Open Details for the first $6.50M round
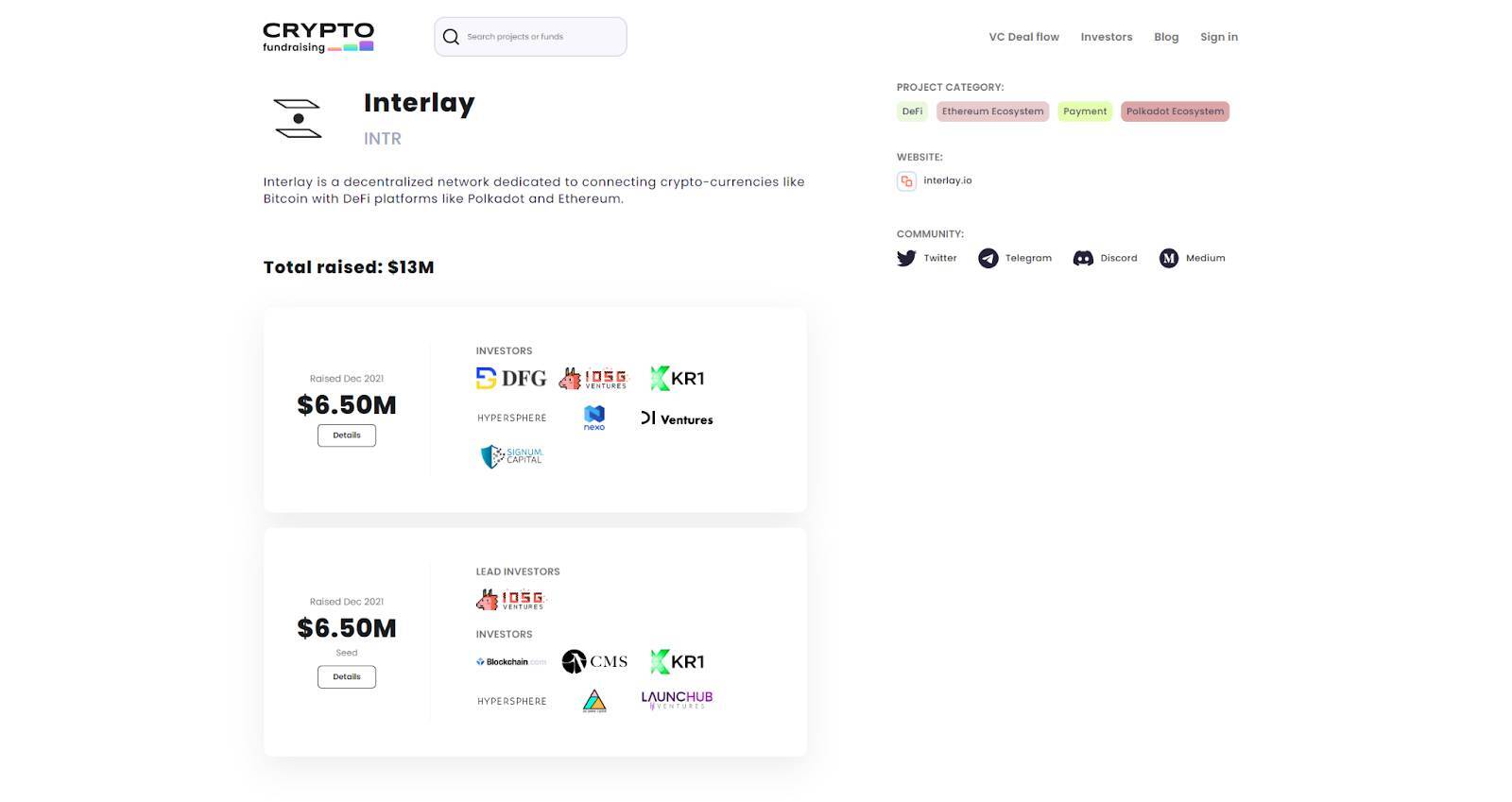Viewport: 1512px width, 802px height. point(347,435)
